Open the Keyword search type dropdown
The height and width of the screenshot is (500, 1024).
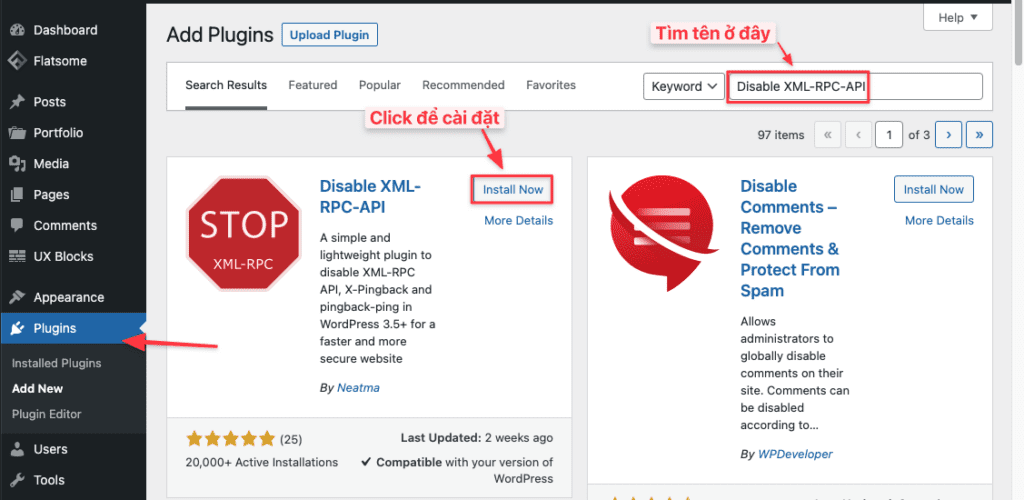coord(684,86)
